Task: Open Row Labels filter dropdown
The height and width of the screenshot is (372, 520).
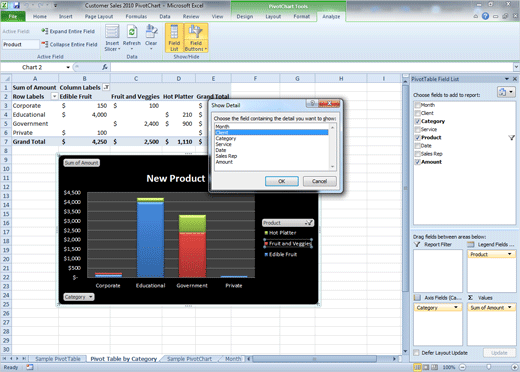Action: click(x=54, y=96)
